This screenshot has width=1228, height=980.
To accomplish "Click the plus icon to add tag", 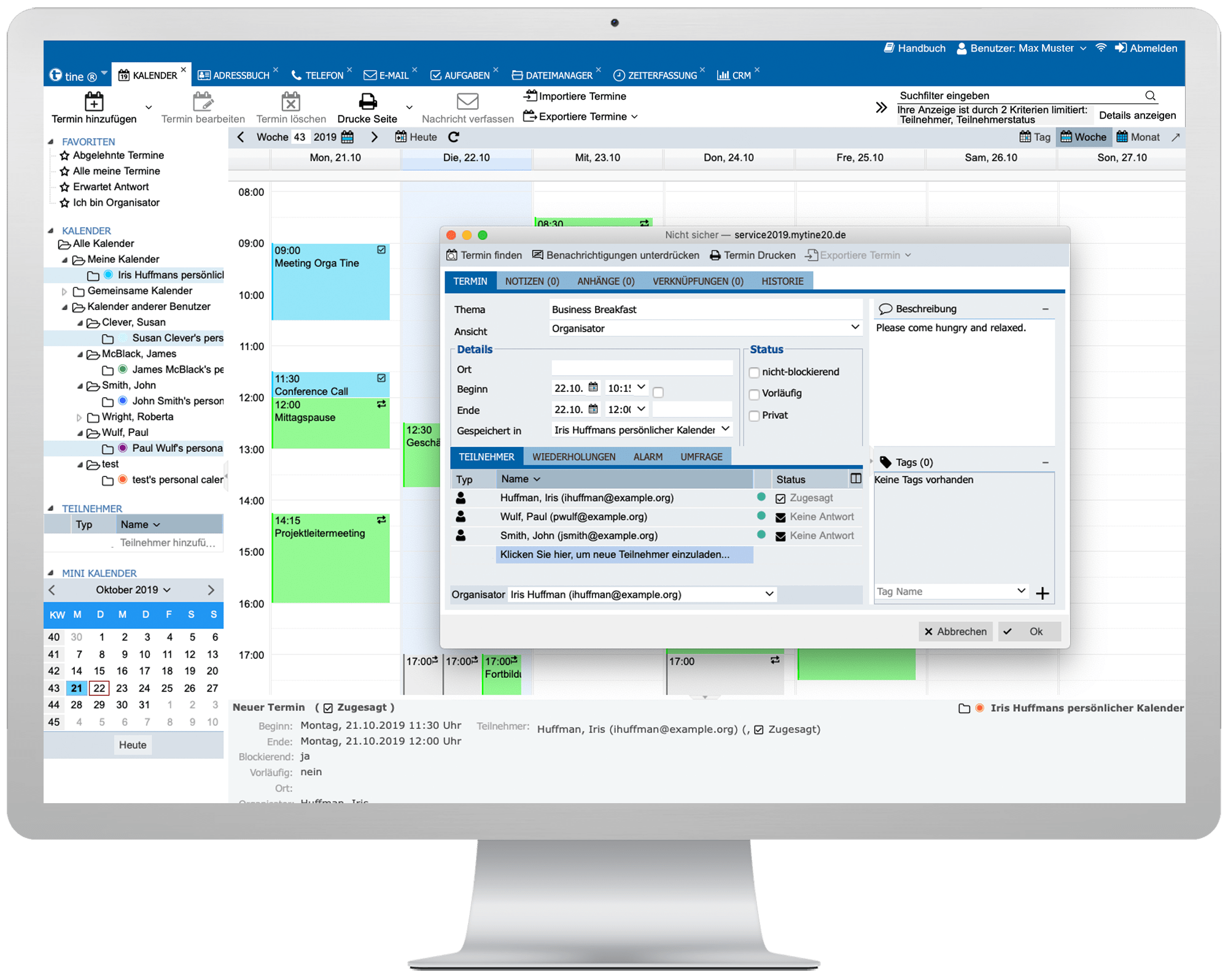I will coord(1042,593).
